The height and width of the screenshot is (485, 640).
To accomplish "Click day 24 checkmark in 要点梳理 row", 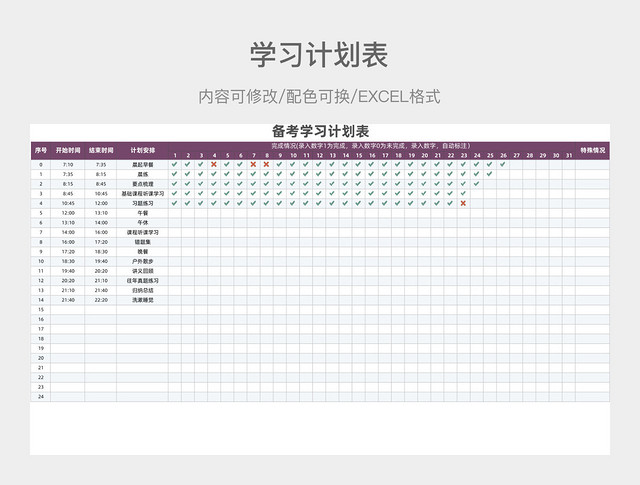I will [476, 184].
